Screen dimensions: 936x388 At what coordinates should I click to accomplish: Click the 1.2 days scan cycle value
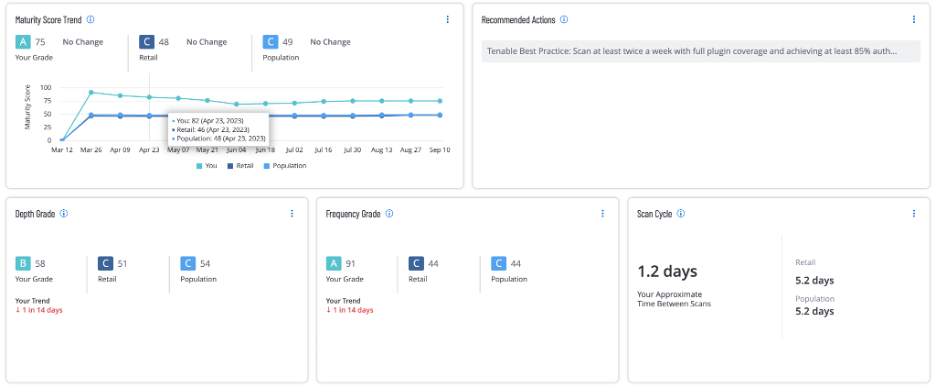667,272
